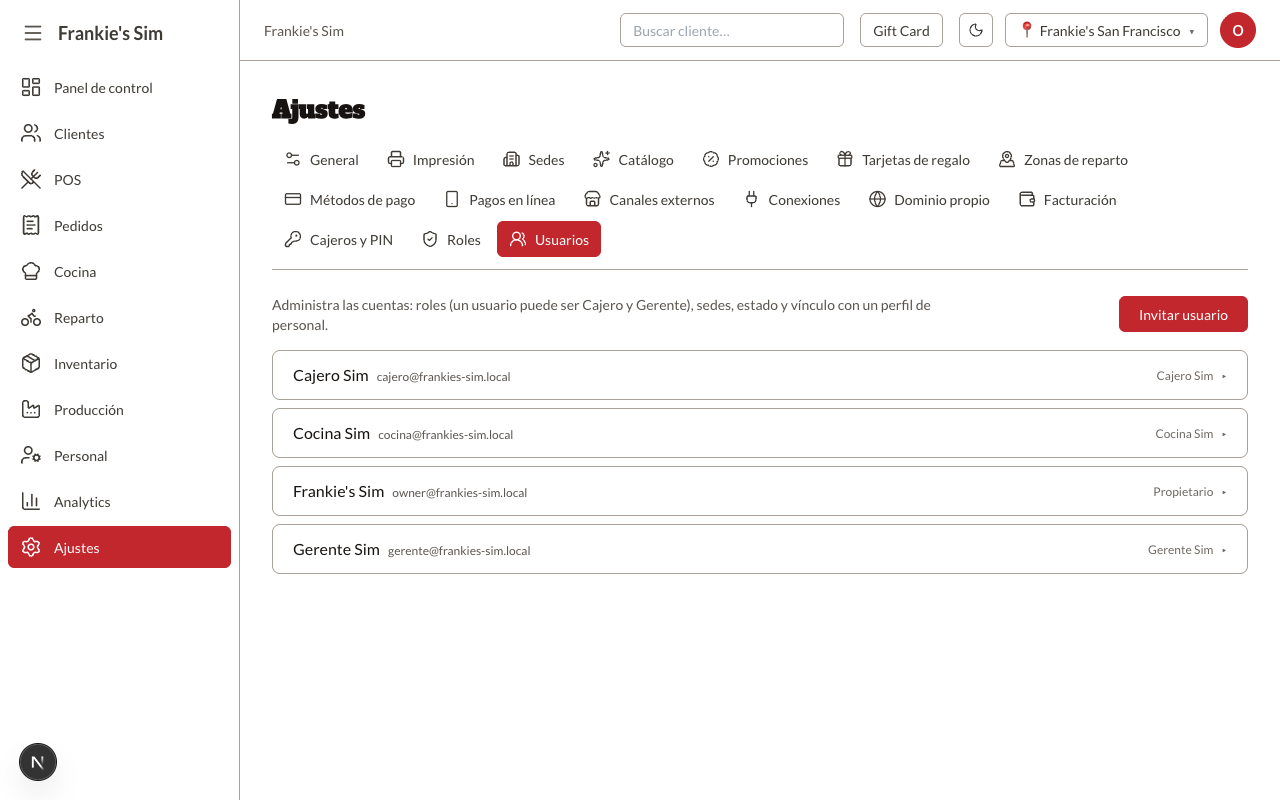Click Invitar usuario button

coord(1183,314)
